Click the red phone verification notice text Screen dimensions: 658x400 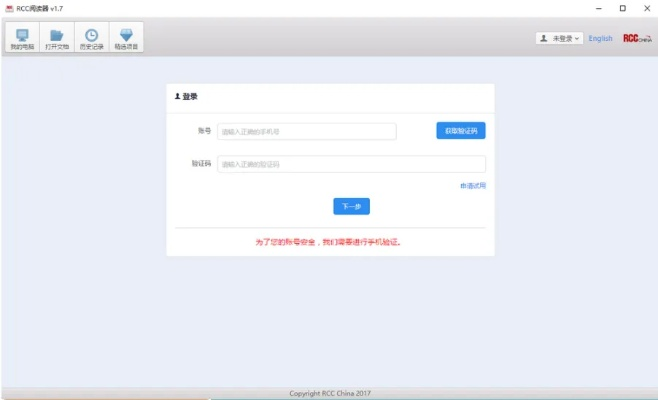click(x=328, y=242)
